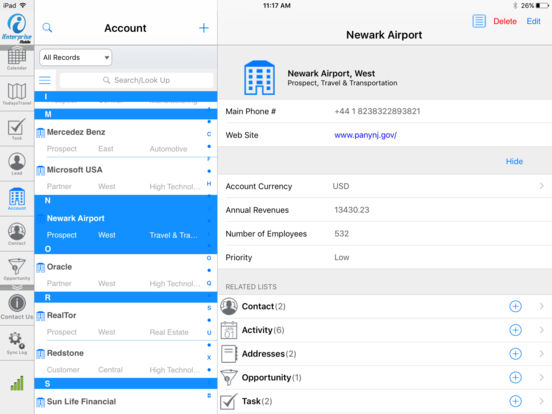Select the Sun Life Financial account

click(x=126, y=402)
